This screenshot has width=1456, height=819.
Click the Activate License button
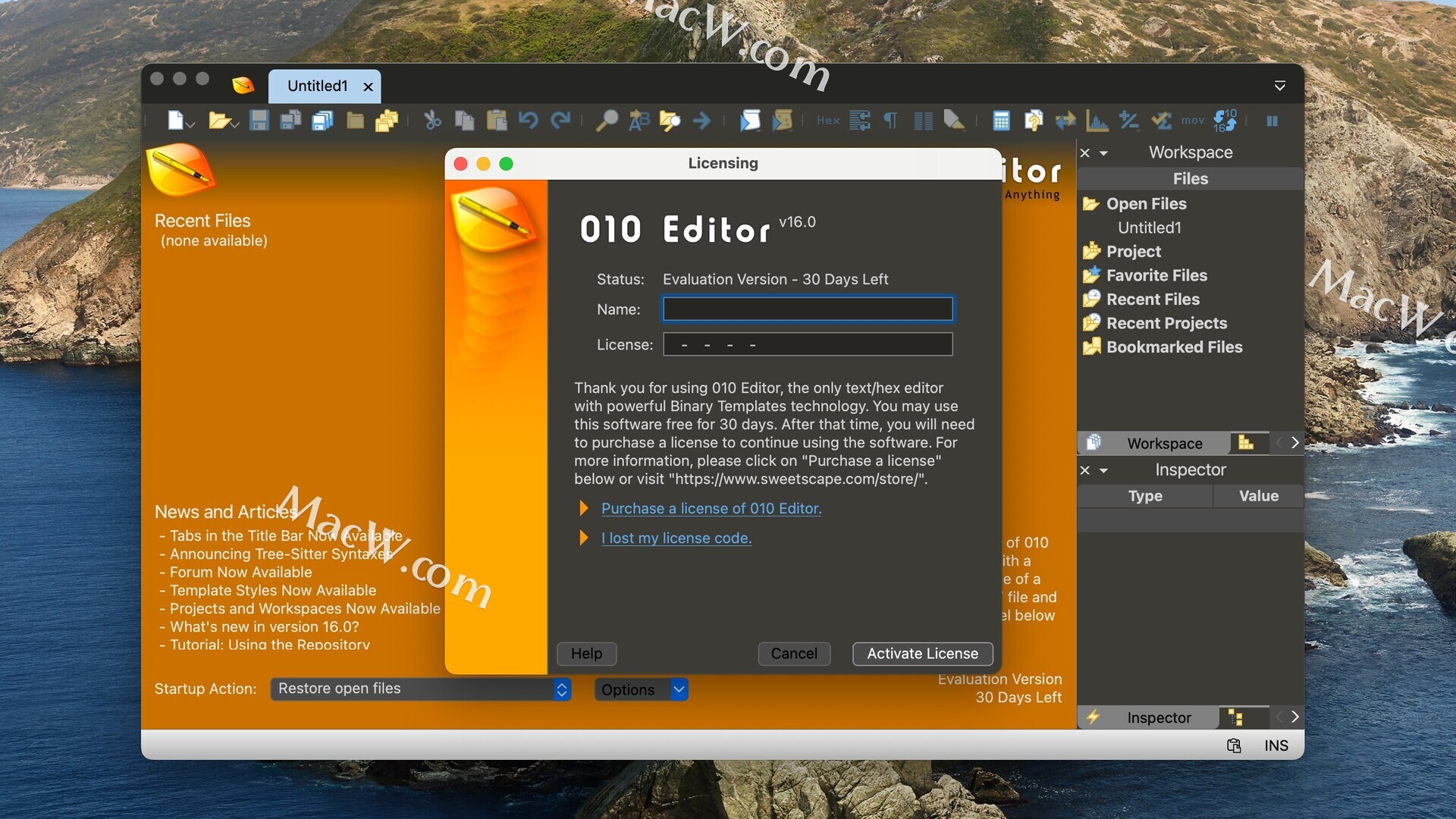(x=922, y=654)
